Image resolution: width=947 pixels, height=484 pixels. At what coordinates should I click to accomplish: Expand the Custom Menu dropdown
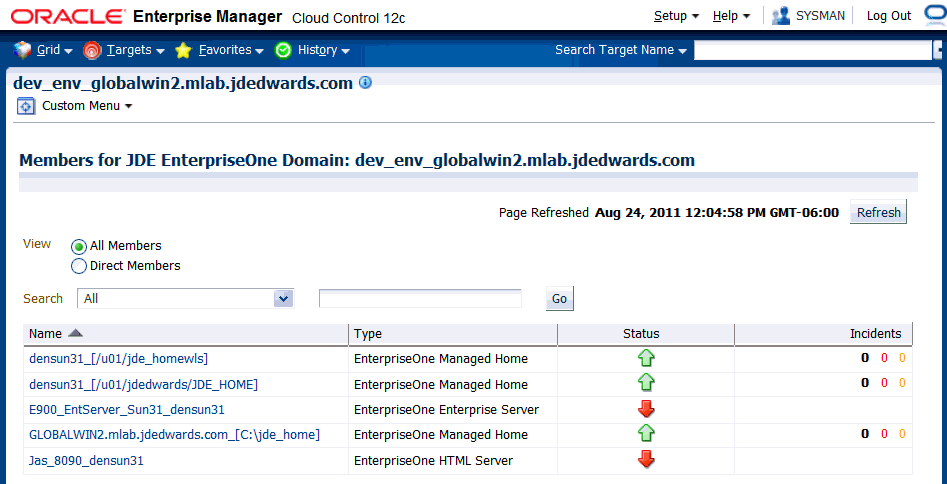pos(87,106)
